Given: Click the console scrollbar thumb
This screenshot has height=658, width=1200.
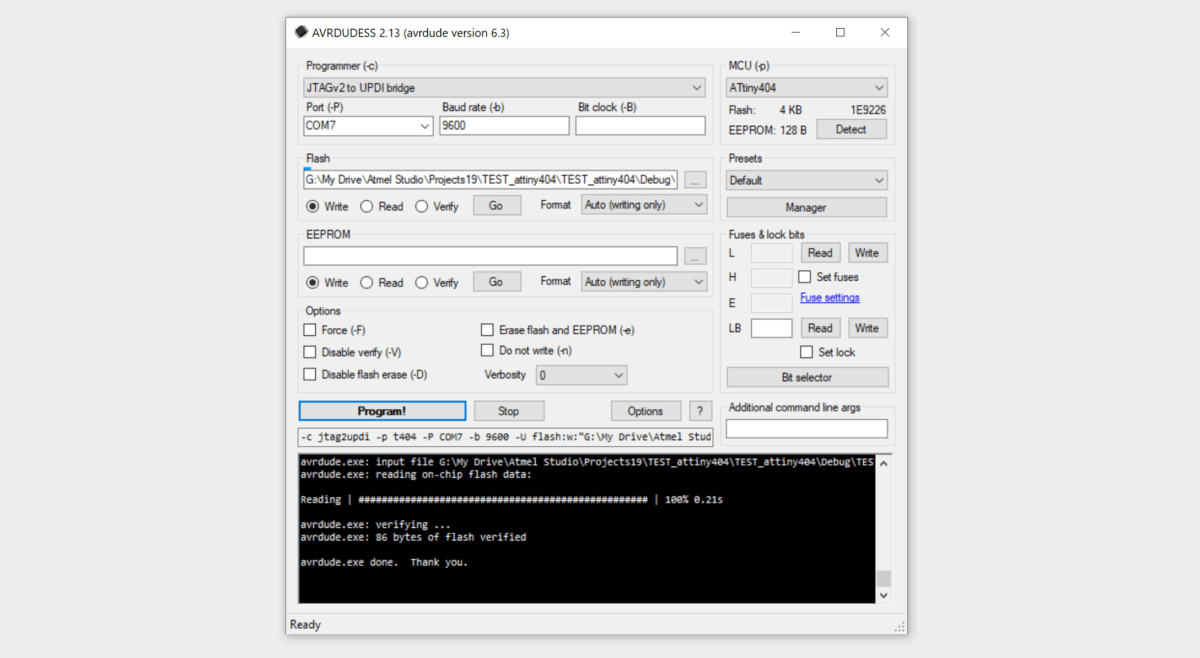Looking at the screenshot, I should click(x=883, y=579).
